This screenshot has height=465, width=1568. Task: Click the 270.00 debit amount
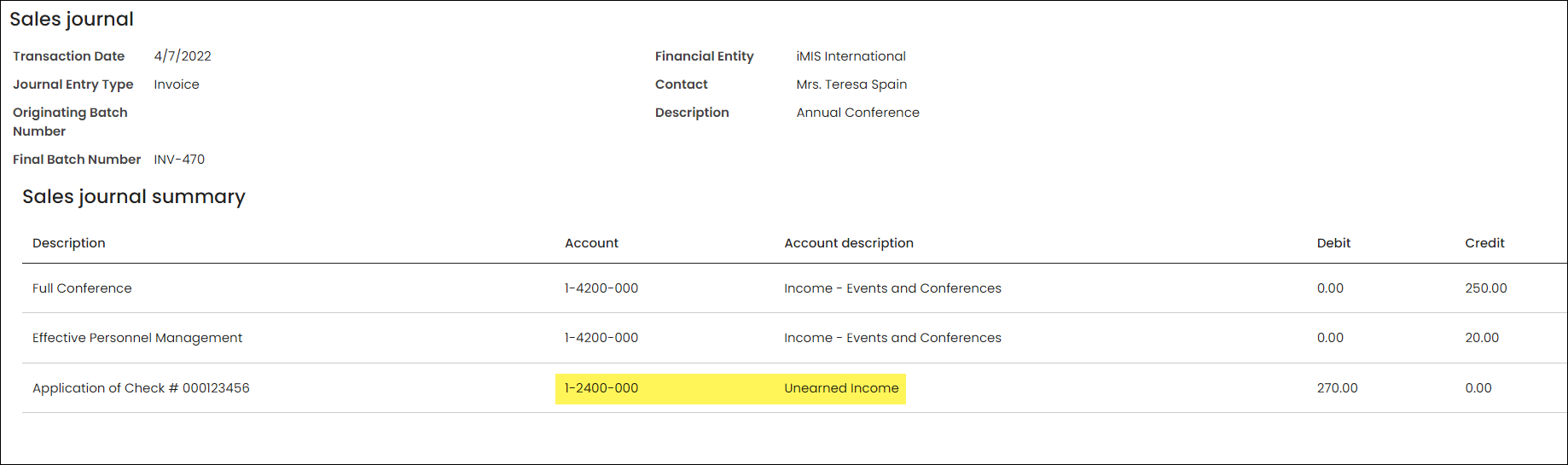(x=1337, y=388)
